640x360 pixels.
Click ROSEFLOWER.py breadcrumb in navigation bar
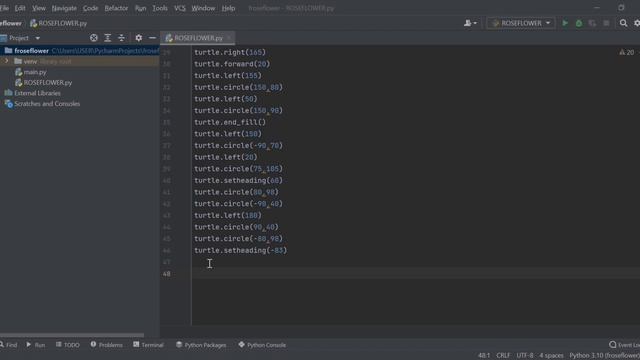click(58, 23)
